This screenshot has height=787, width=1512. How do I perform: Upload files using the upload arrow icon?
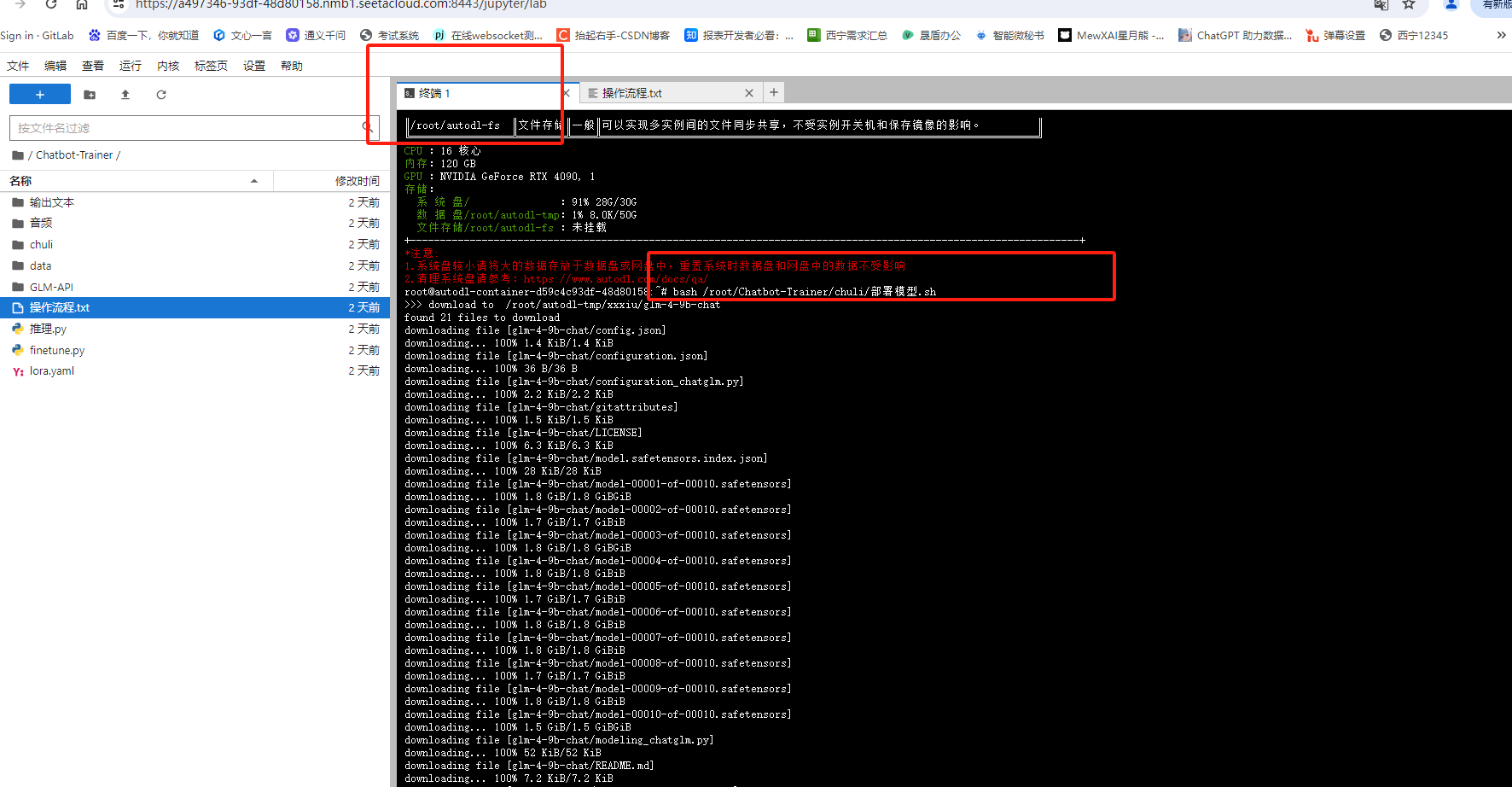[x=125, y=95]
